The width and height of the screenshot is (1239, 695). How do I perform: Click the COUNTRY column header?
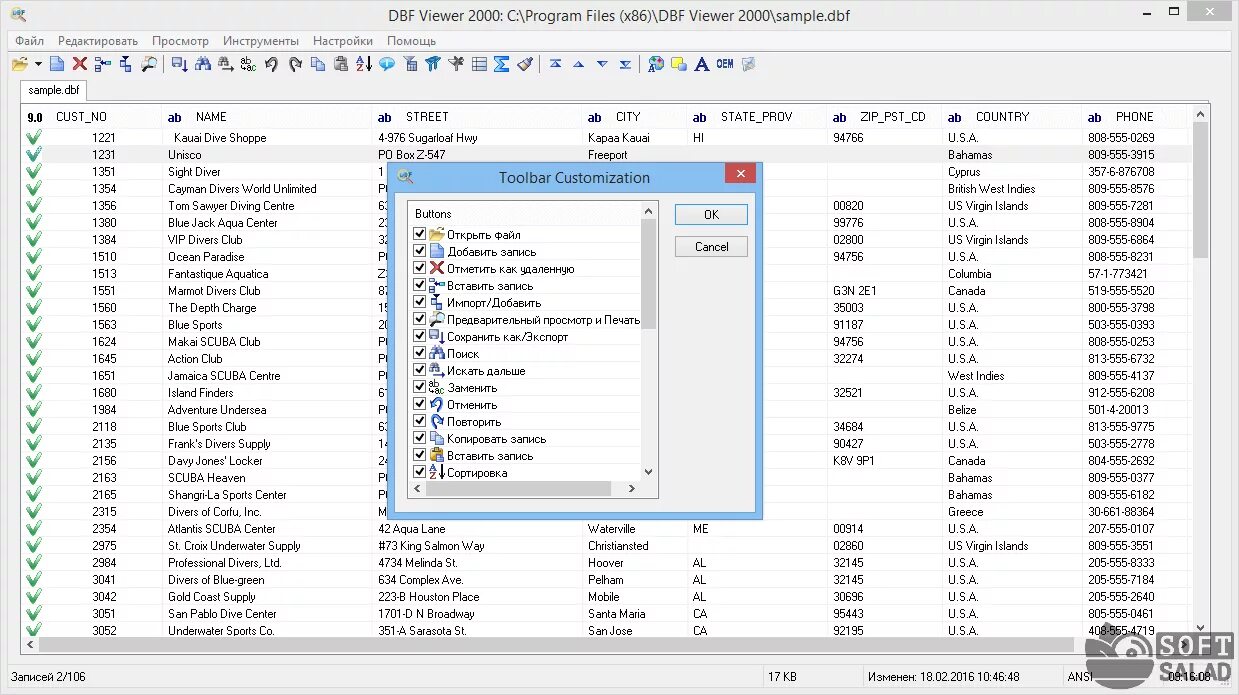coord(1012,117)
